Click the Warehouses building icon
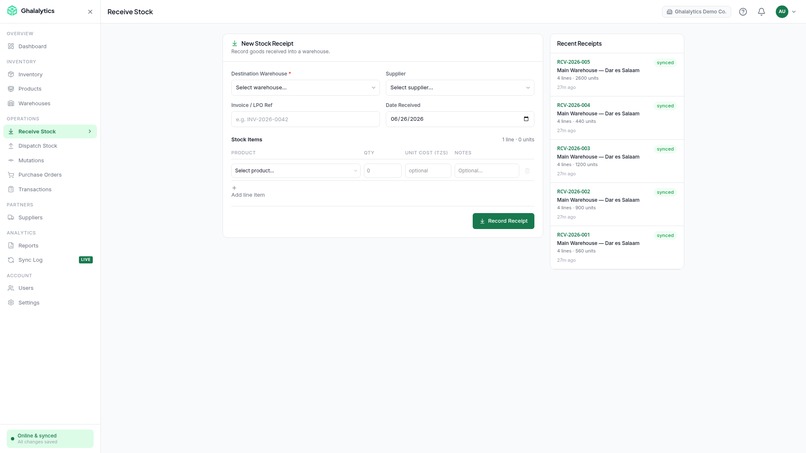The height and width of the screenshot is (453, 806). point(11,103)
